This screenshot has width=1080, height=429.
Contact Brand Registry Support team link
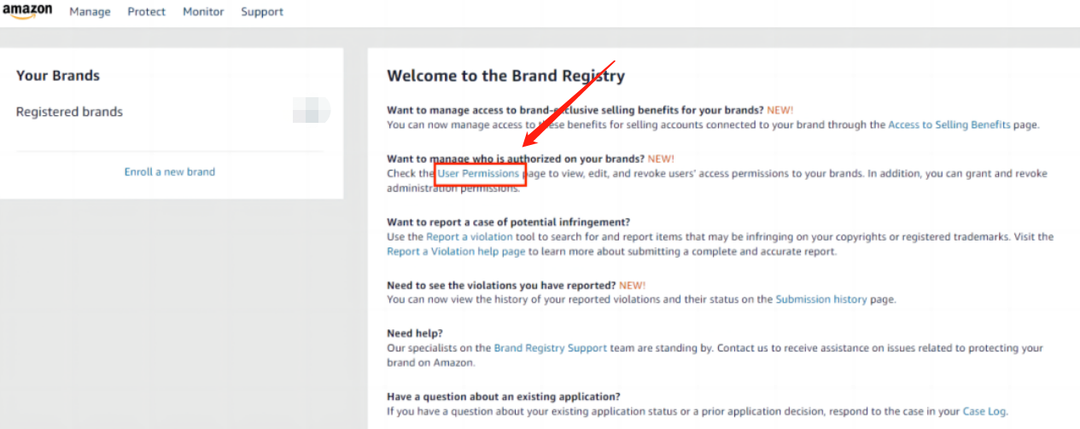550,348
